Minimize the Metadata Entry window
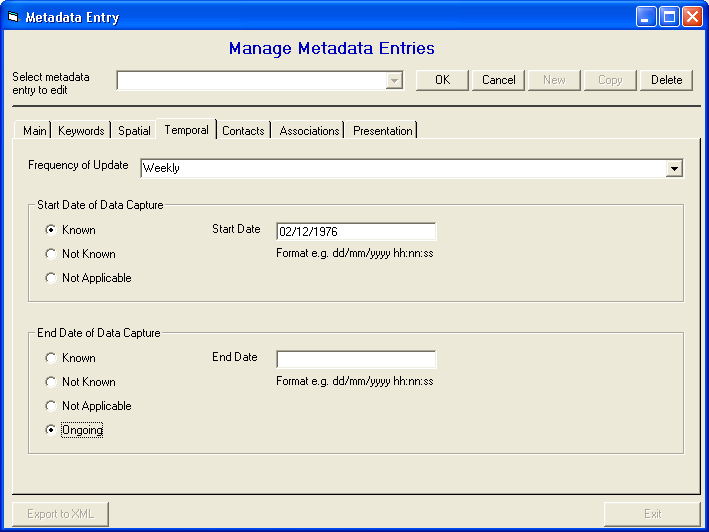This screenshot has height=532, width=709. click(646, 17)
